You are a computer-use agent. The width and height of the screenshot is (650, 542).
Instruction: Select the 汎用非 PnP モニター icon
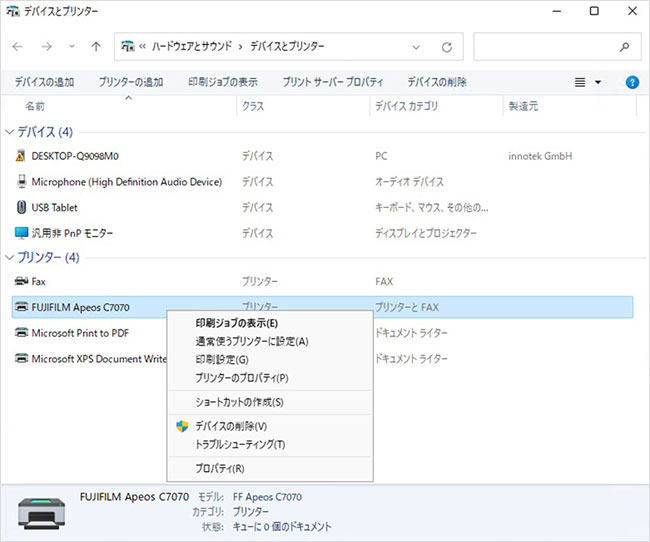(x=22, y=233)
